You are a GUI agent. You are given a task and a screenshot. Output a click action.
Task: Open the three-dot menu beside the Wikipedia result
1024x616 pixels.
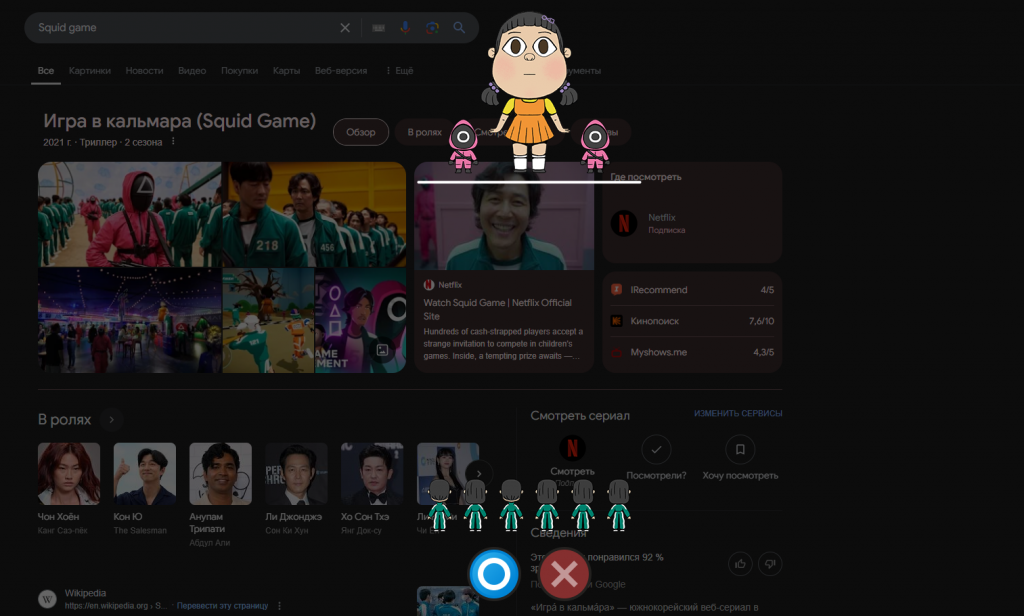click(x=280, y=606)
